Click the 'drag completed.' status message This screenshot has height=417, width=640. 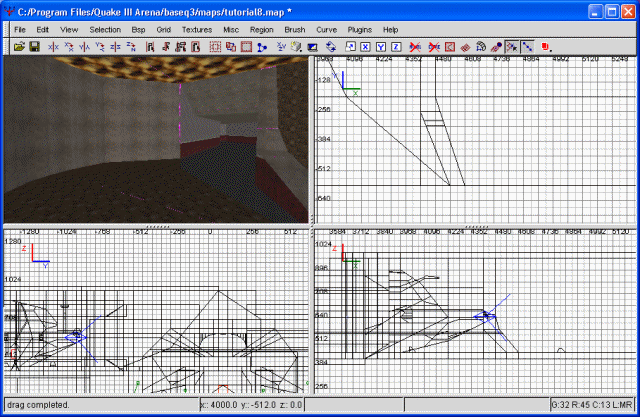[x=38, y=405]
